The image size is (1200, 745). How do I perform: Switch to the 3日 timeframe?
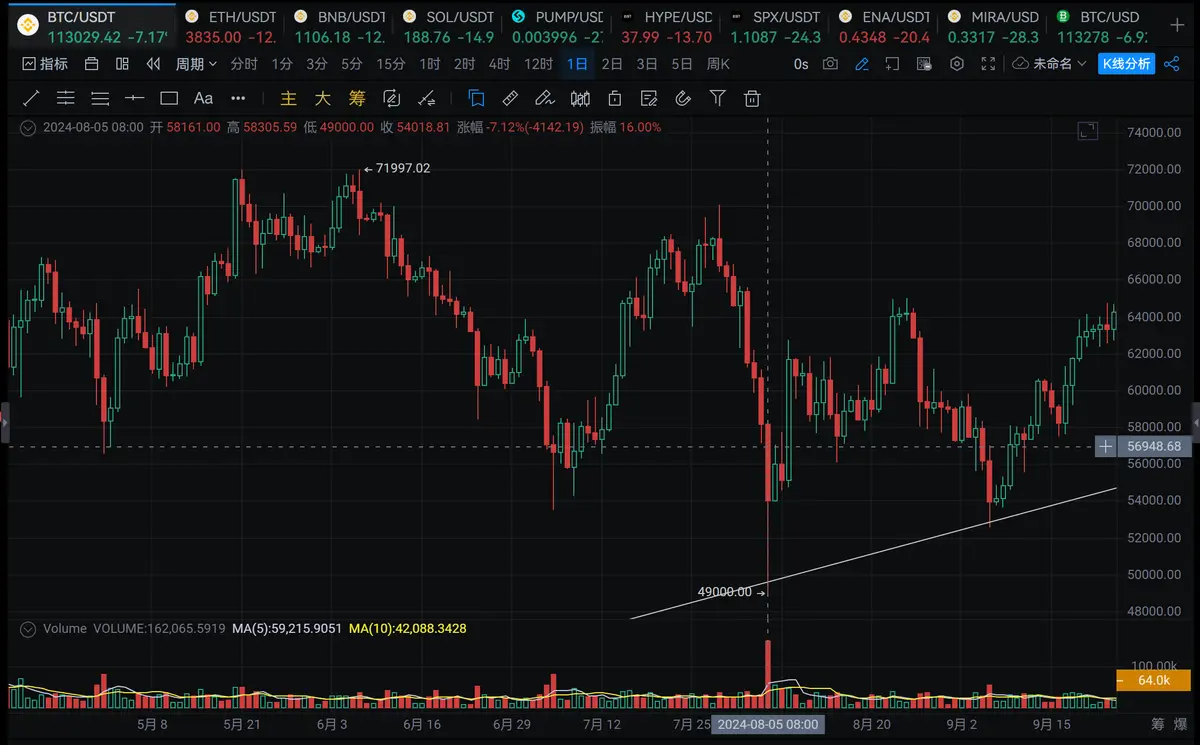coord(647,64)
